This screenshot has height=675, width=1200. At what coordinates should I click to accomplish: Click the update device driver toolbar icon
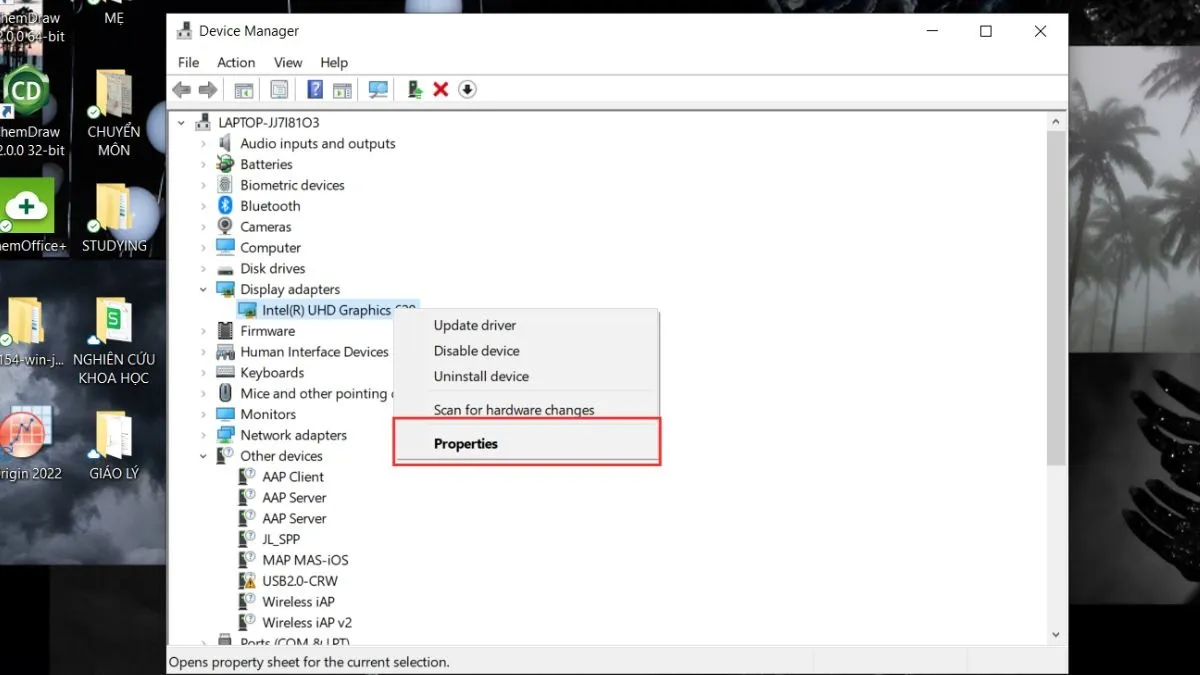415,90
